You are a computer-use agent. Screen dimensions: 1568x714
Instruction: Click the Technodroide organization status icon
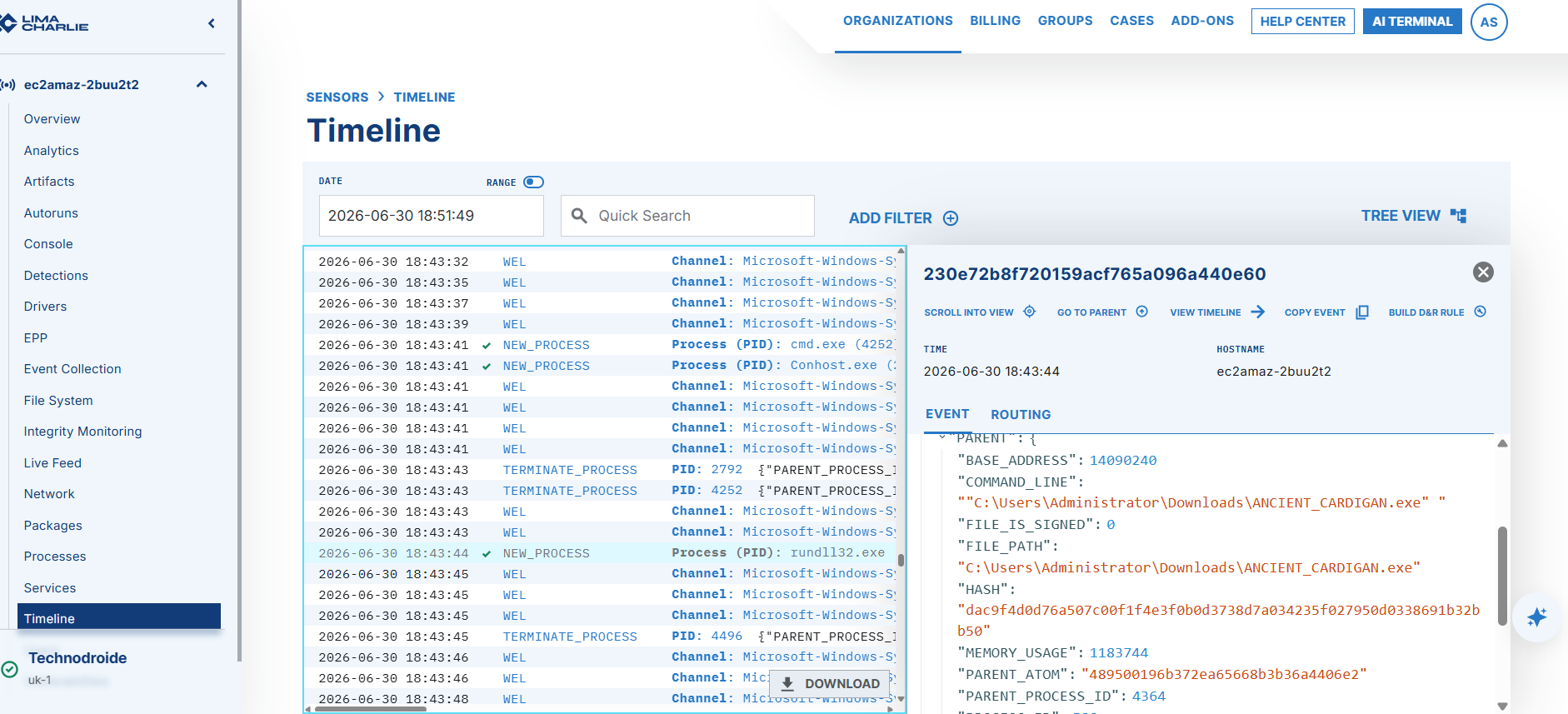coord(9,669)
